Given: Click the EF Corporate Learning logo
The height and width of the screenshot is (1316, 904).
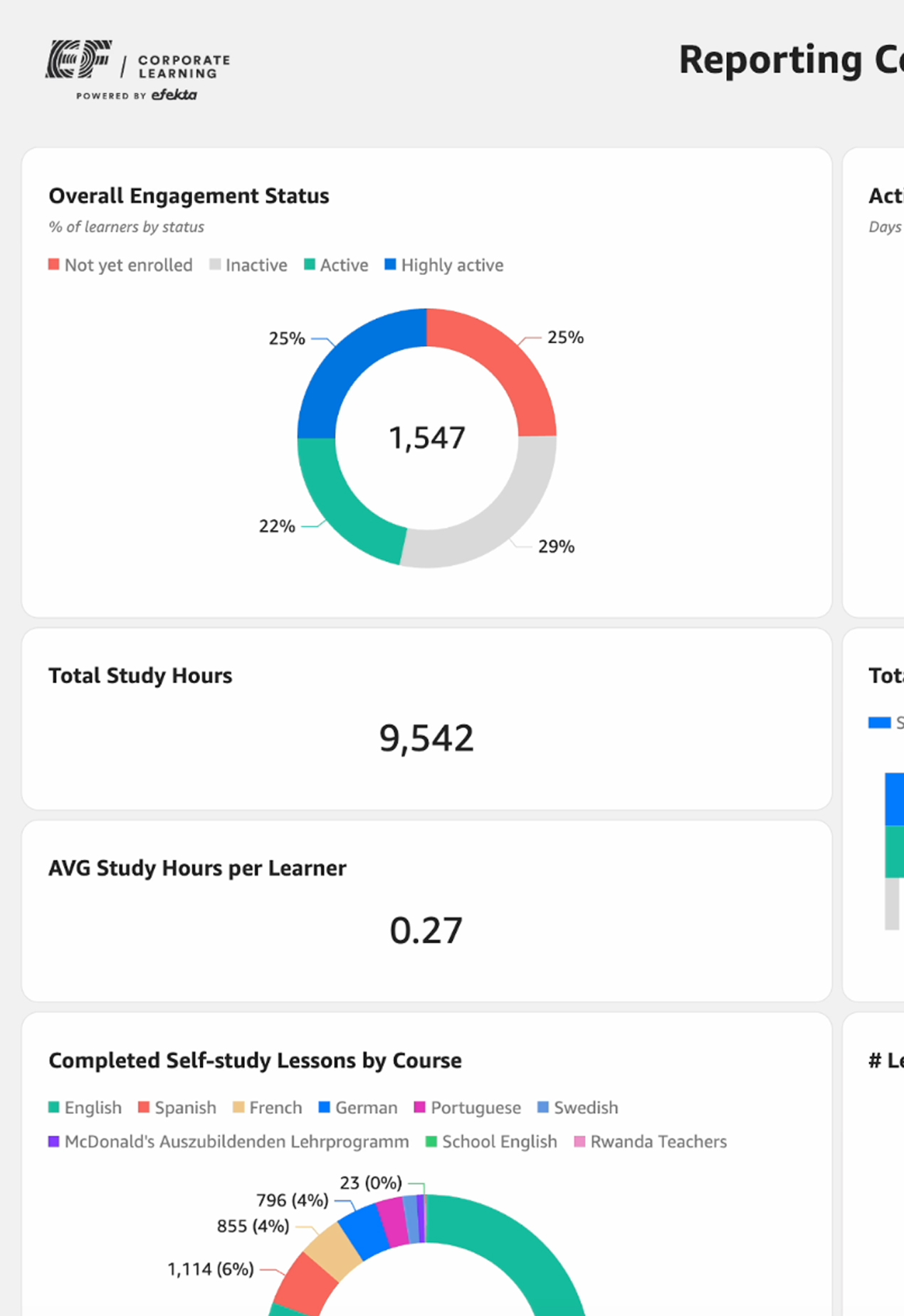Looking at the screenshot, I should tap(138, 70).
